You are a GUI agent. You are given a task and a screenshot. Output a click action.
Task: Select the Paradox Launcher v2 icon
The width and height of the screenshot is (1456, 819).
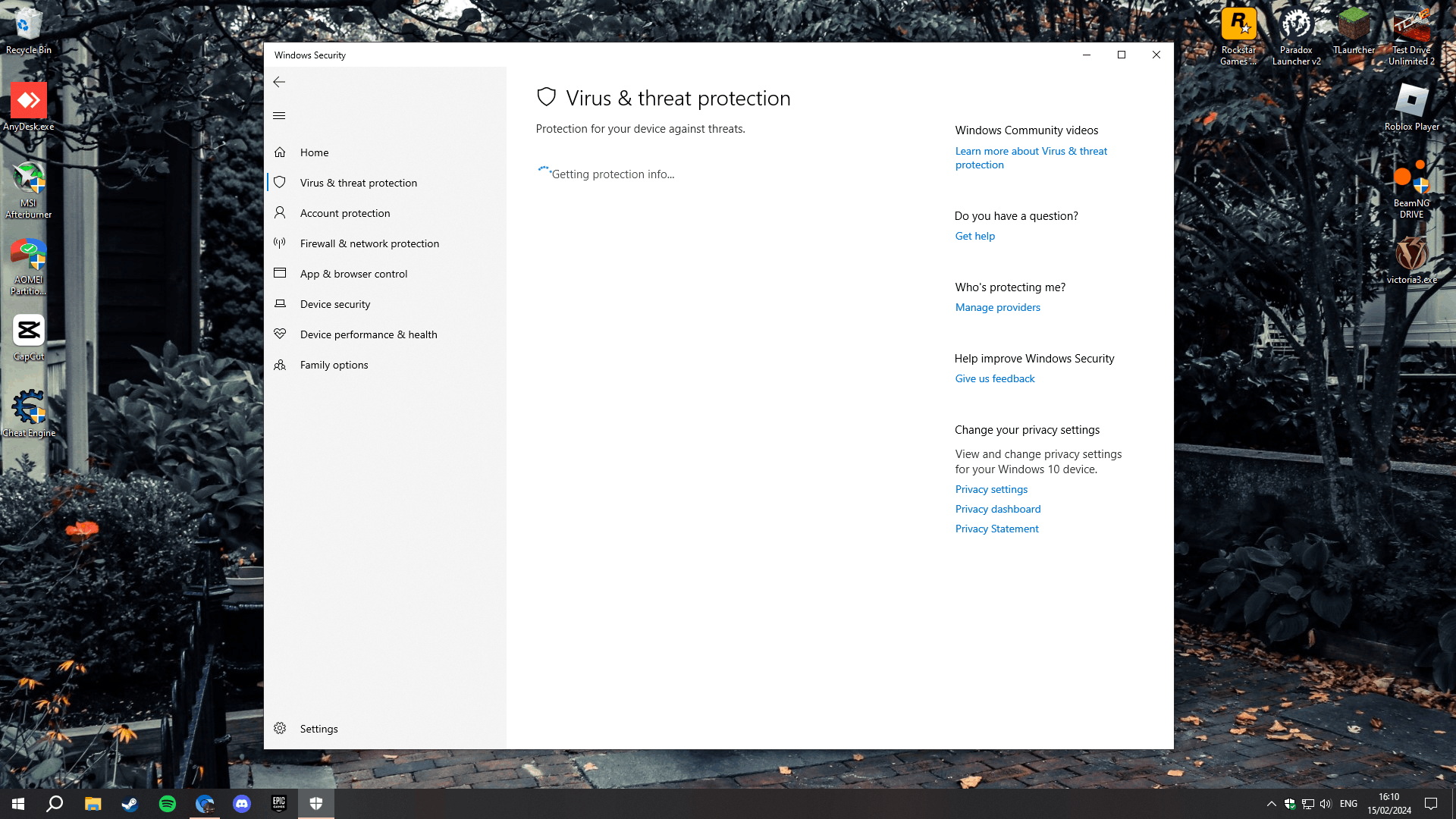click(1296, 36)
